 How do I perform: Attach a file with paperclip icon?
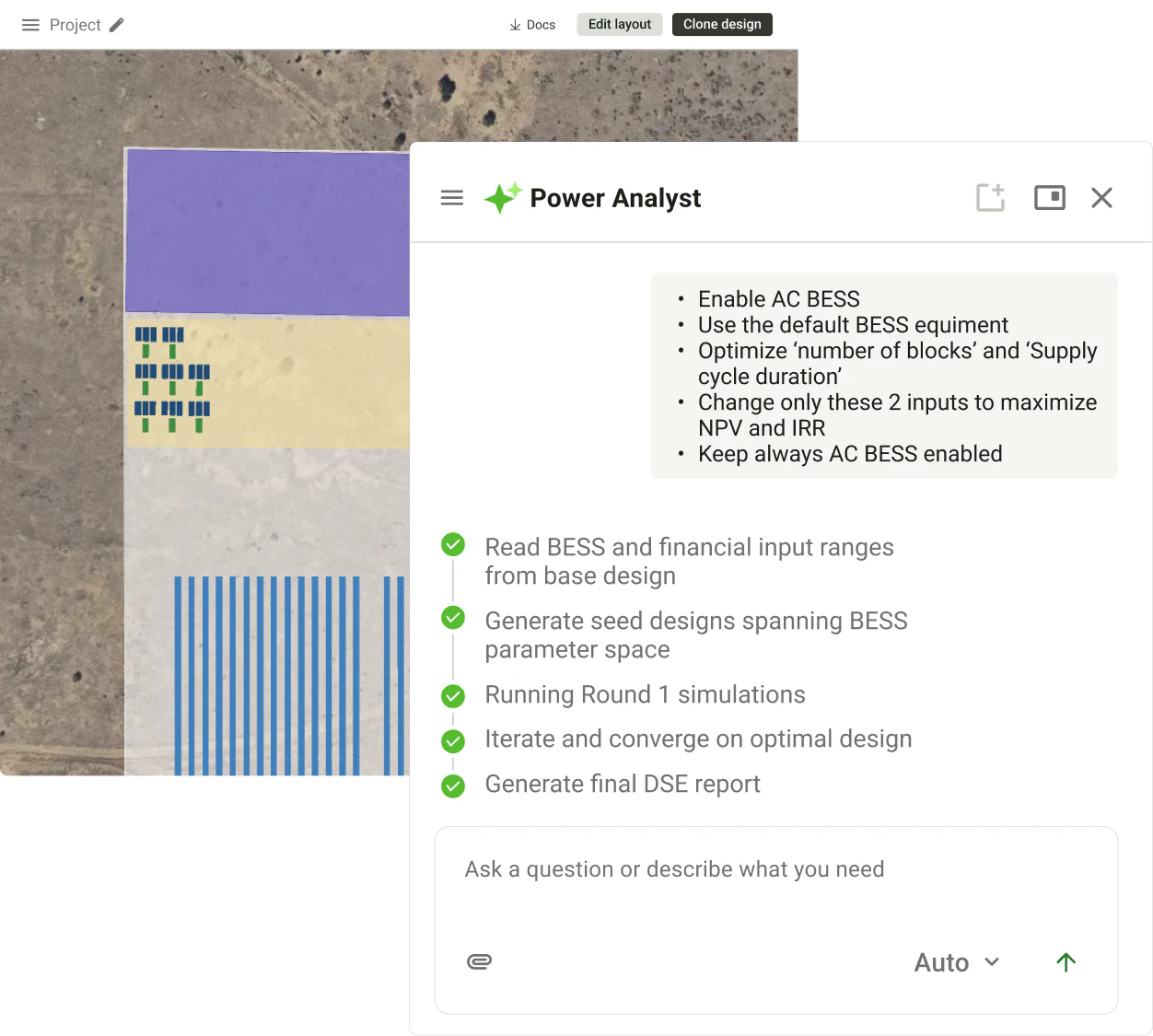[479, 961]
